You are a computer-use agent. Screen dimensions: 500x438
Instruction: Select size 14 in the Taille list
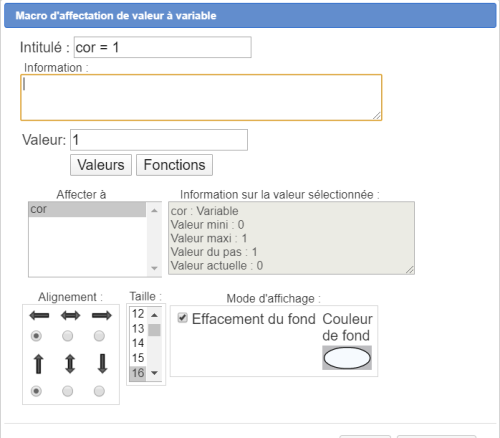[138, 343]
